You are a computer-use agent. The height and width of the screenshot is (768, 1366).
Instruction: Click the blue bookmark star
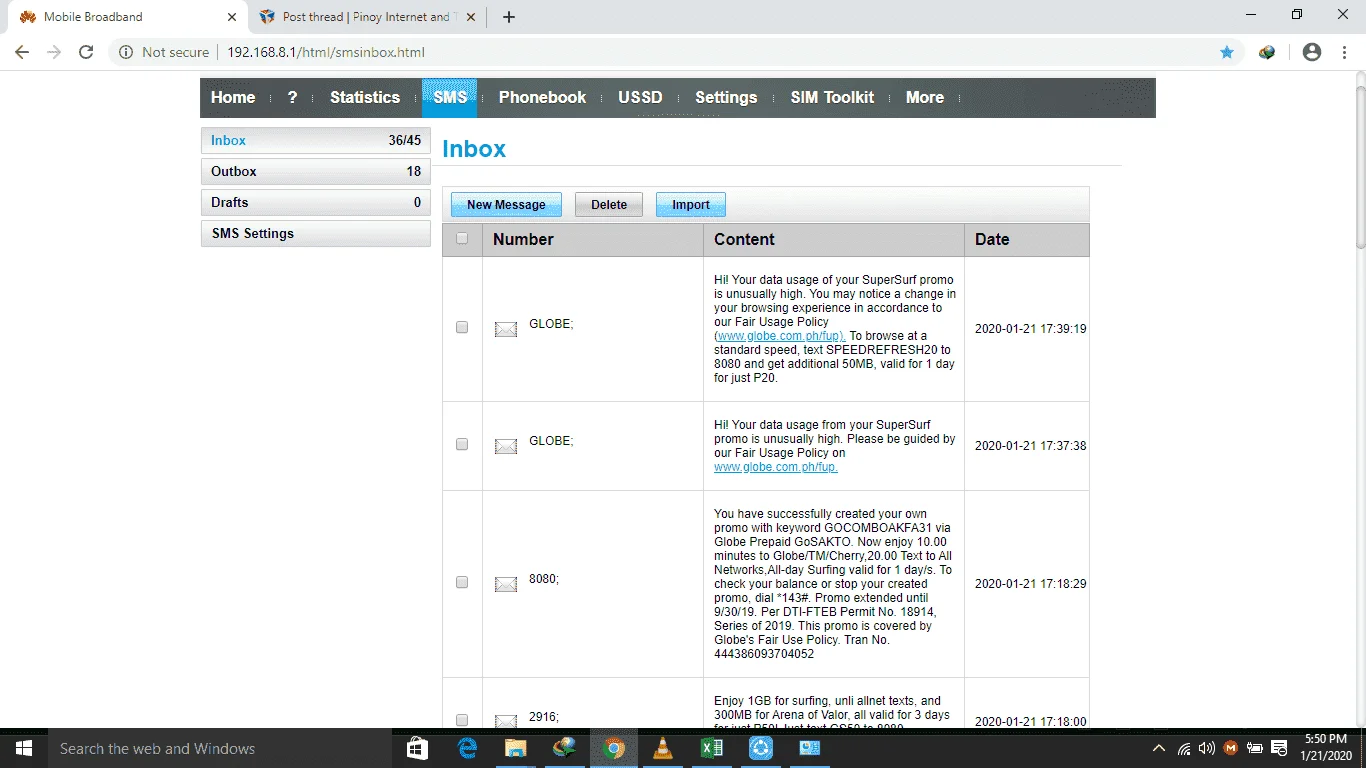pyautogui.click(x=1227, y=52)
